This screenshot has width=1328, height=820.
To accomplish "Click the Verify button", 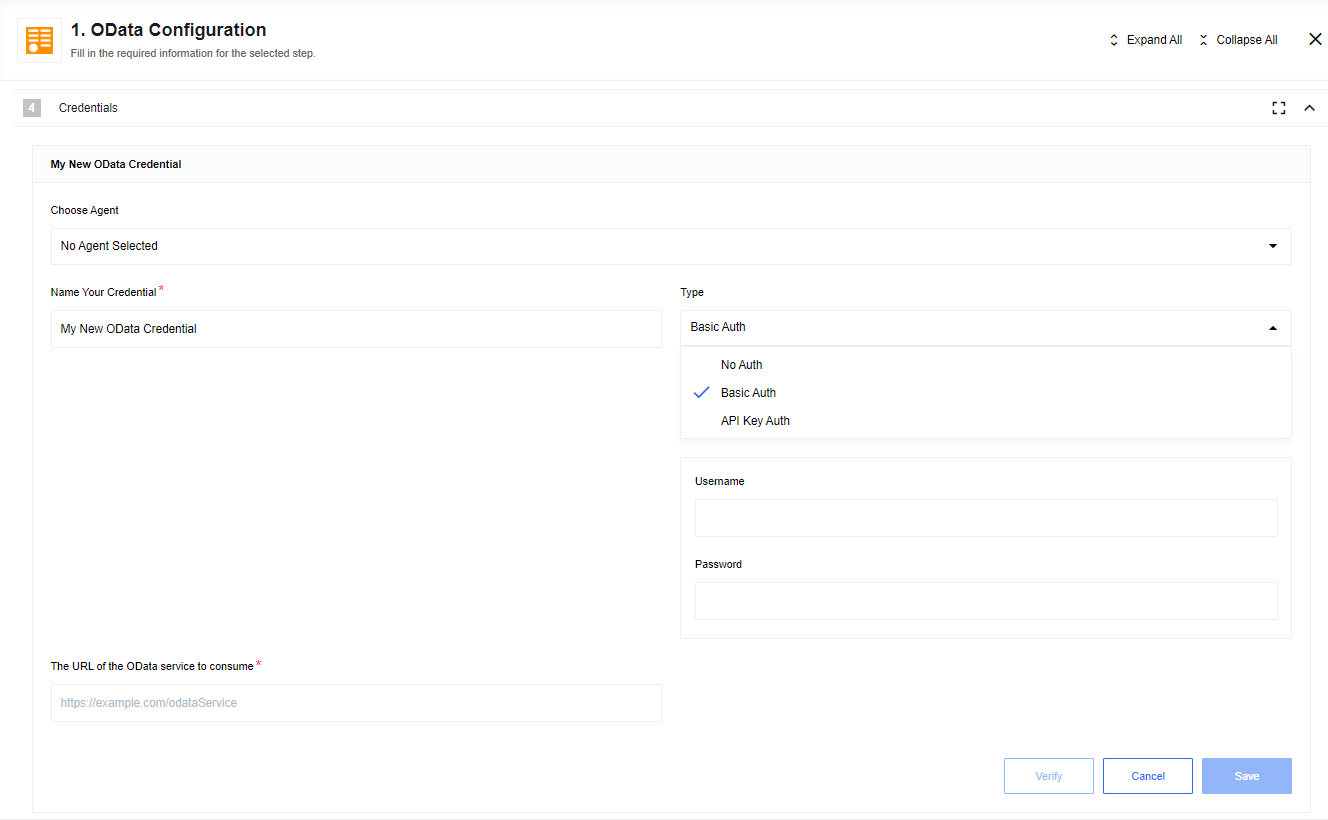I will (x=1048, y=775).
